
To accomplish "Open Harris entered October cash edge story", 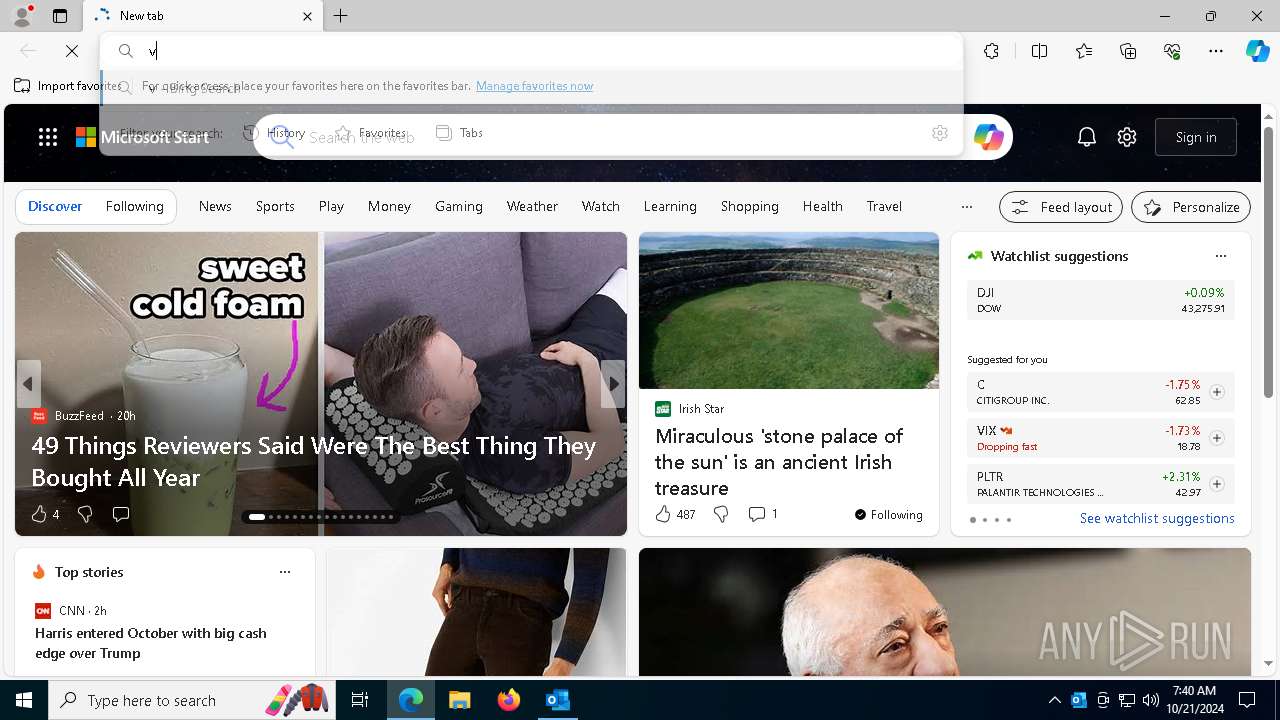I will (x=151, y=643).
